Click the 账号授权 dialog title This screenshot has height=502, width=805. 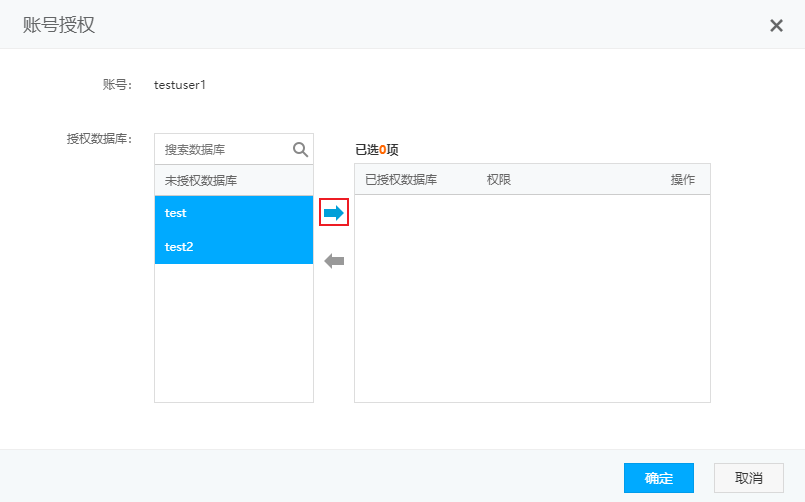[x=59, y=25]
